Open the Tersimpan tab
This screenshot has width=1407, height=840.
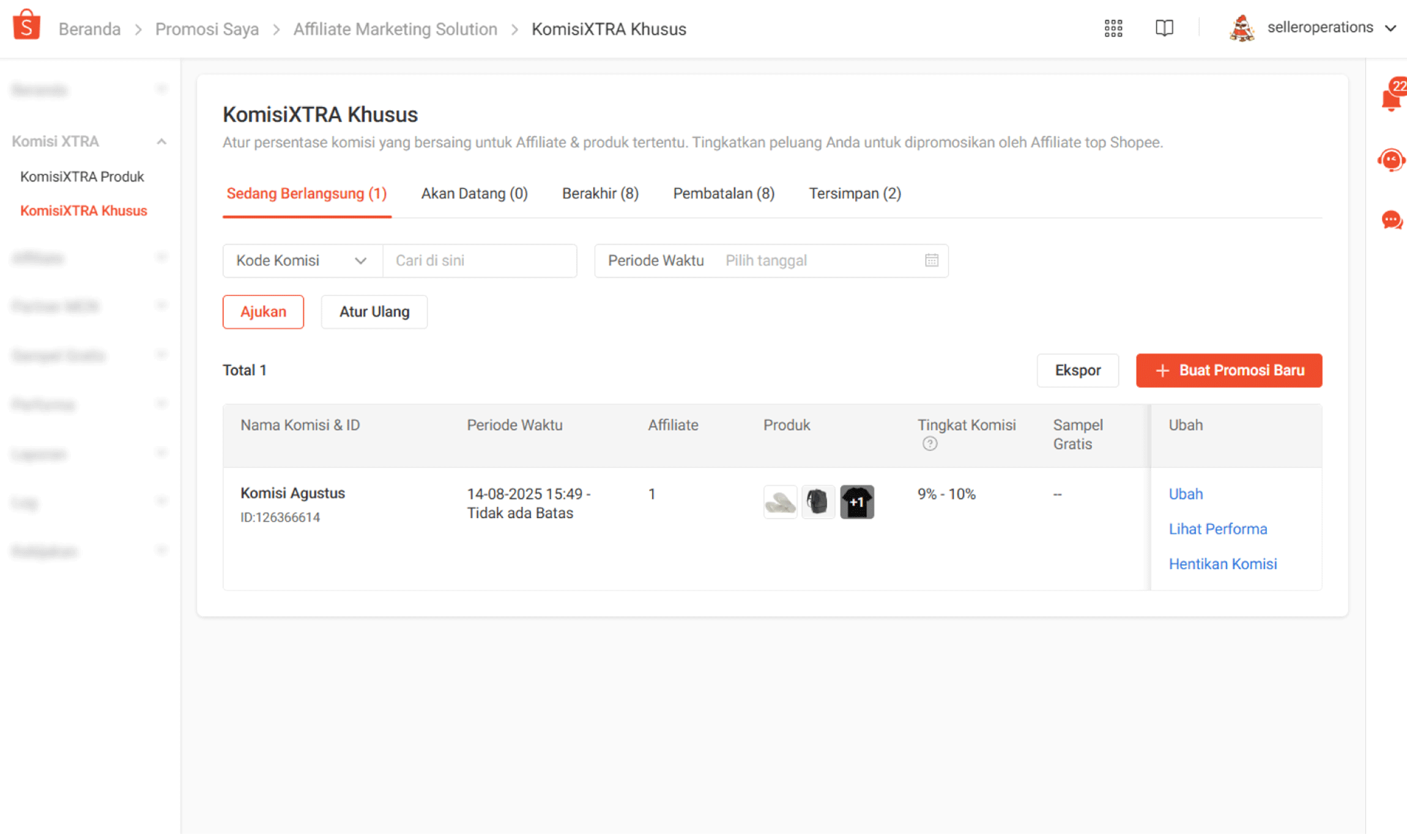854,193
